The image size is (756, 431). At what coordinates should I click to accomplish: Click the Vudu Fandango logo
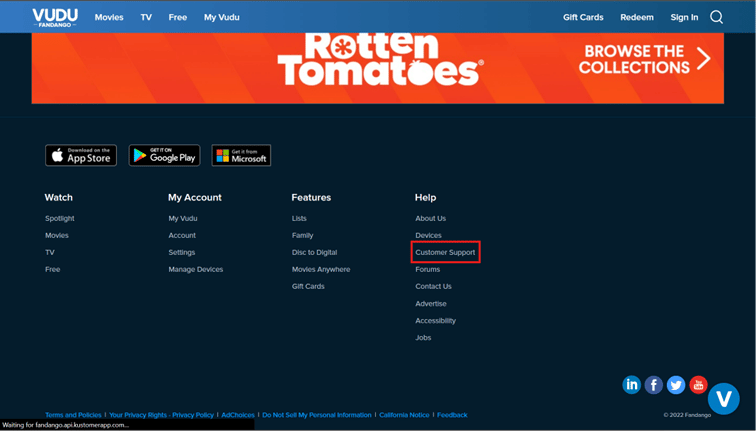pos(55,17)
